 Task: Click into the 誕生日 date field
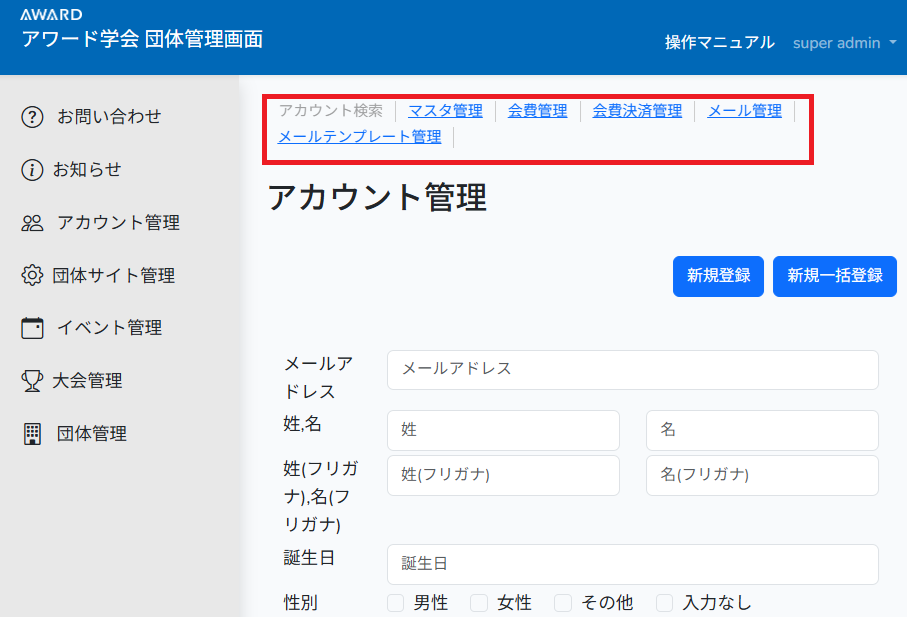[632, 564]
